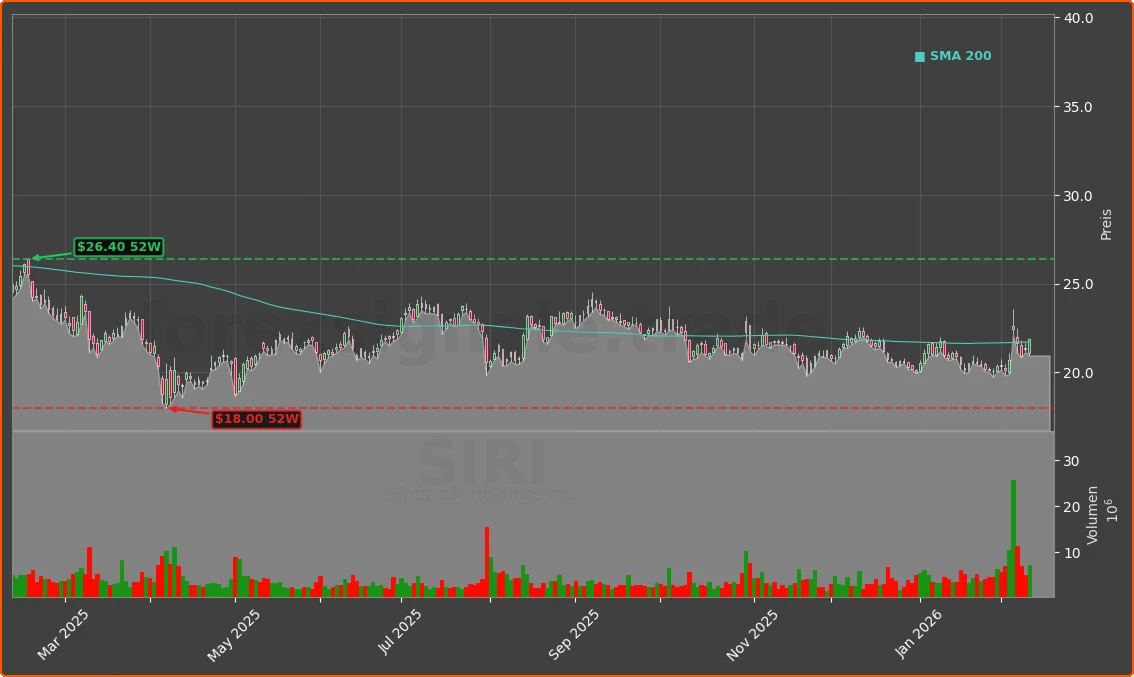Click the SMA 200 legend color swatch

pyautogui.click(x=919, y=57)
